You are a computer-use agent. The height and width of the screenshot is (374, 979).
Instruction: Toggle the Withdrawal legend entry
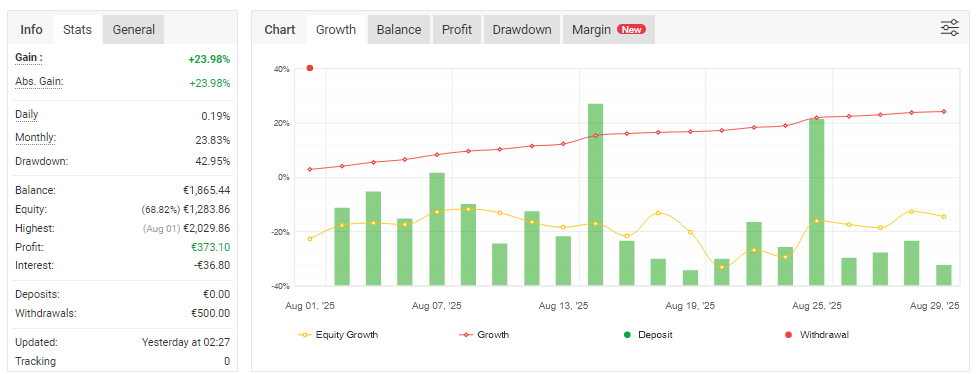coord(816,335)
